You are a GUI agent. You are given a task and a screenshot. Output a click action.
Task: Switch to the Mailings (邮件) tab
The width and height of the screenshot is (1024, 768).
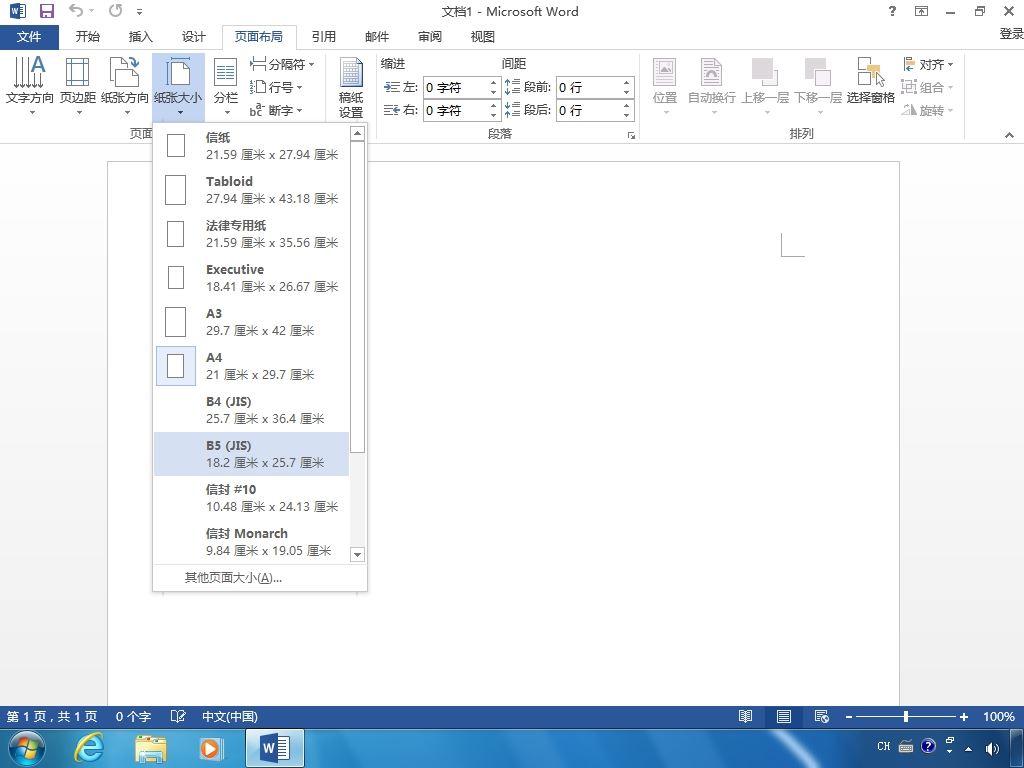click(x=377, y=37)
